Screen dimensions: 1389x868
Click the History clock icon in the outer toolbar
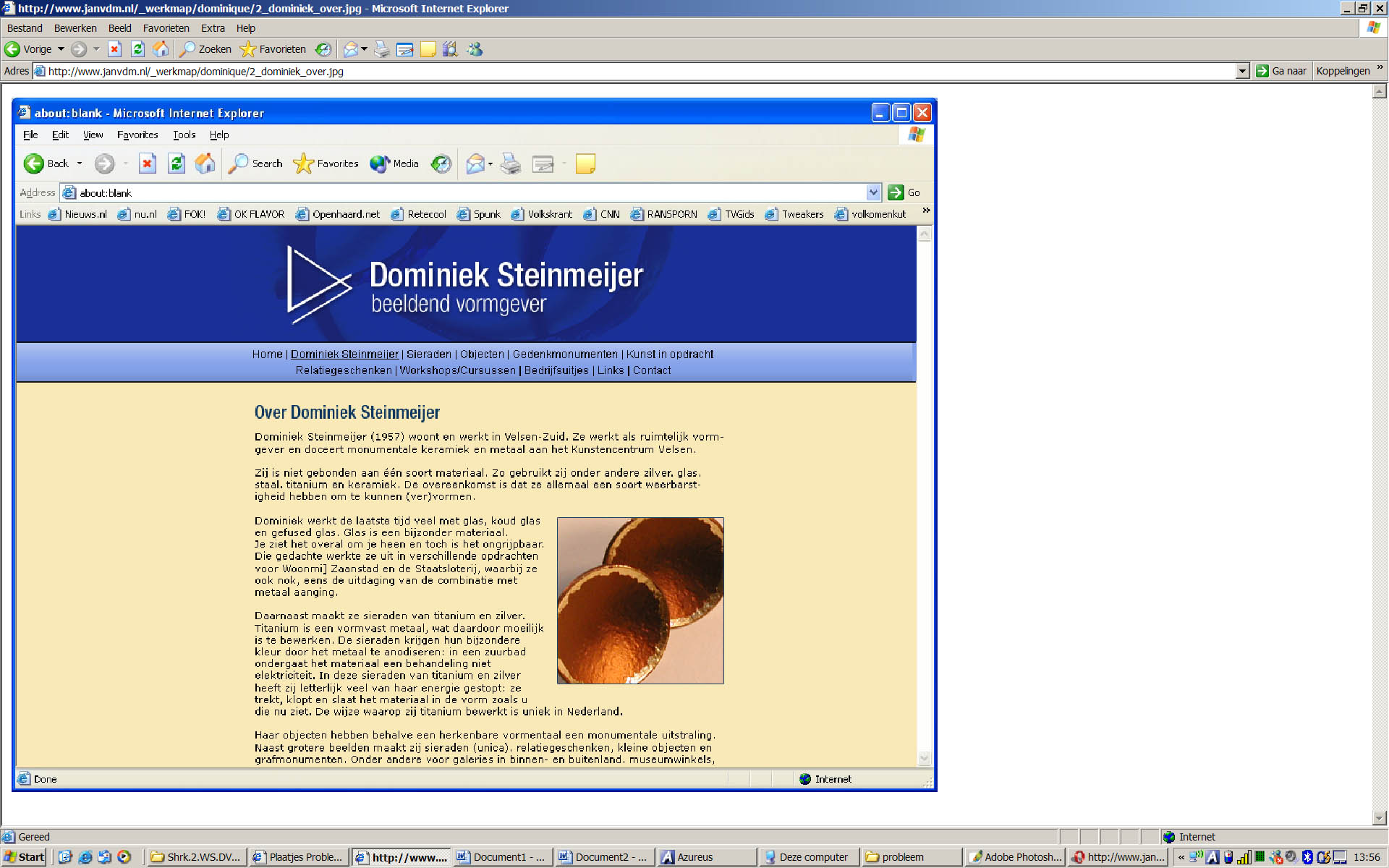323,49
